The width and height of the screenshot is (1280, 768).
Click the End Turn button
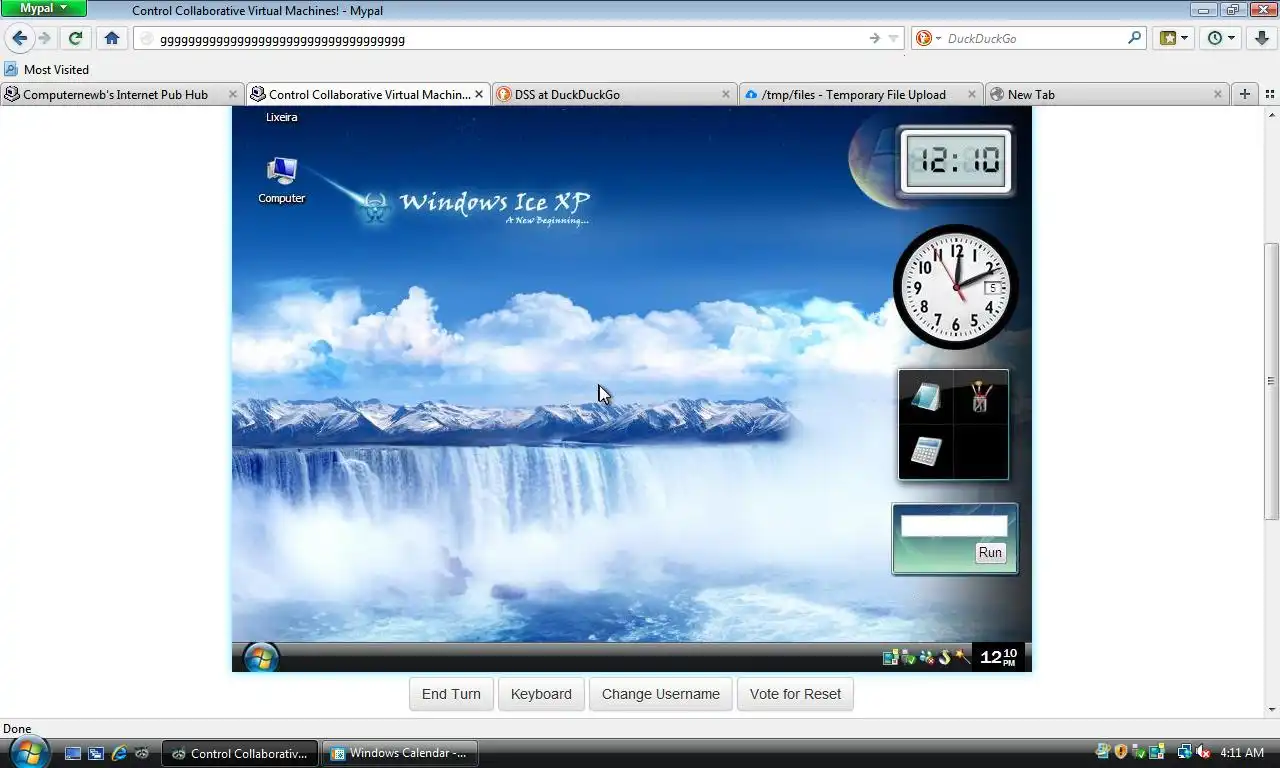(451, 694)
